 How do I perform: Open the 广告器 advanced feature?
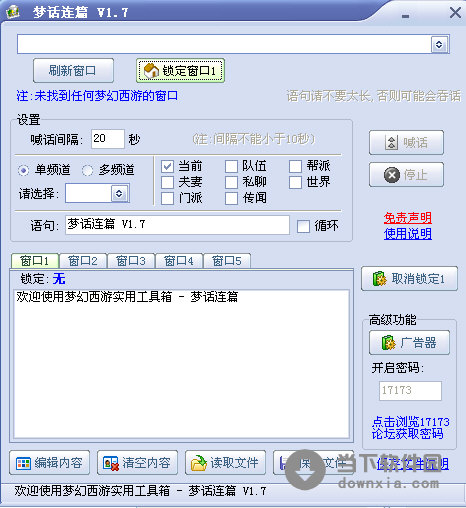(x=409, y=342)
